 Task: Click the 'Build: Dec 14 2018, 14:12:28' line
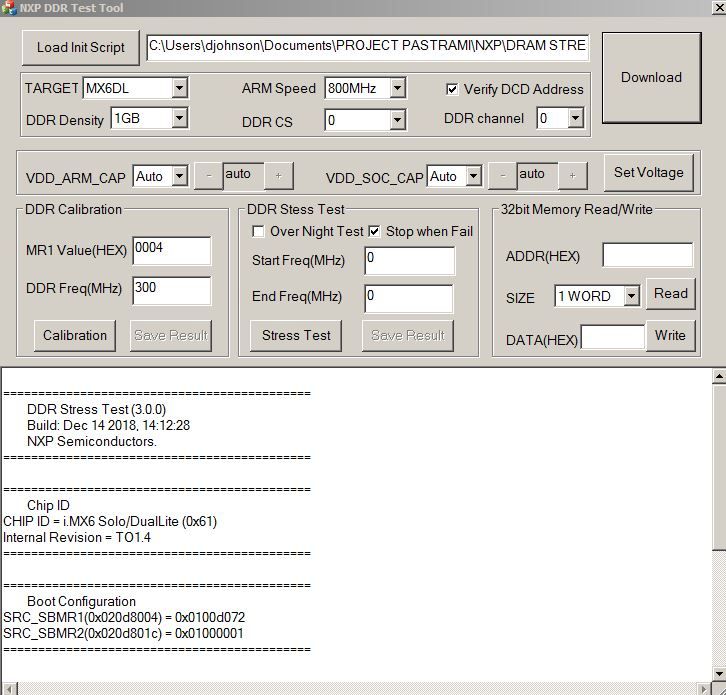click(108, 425)
